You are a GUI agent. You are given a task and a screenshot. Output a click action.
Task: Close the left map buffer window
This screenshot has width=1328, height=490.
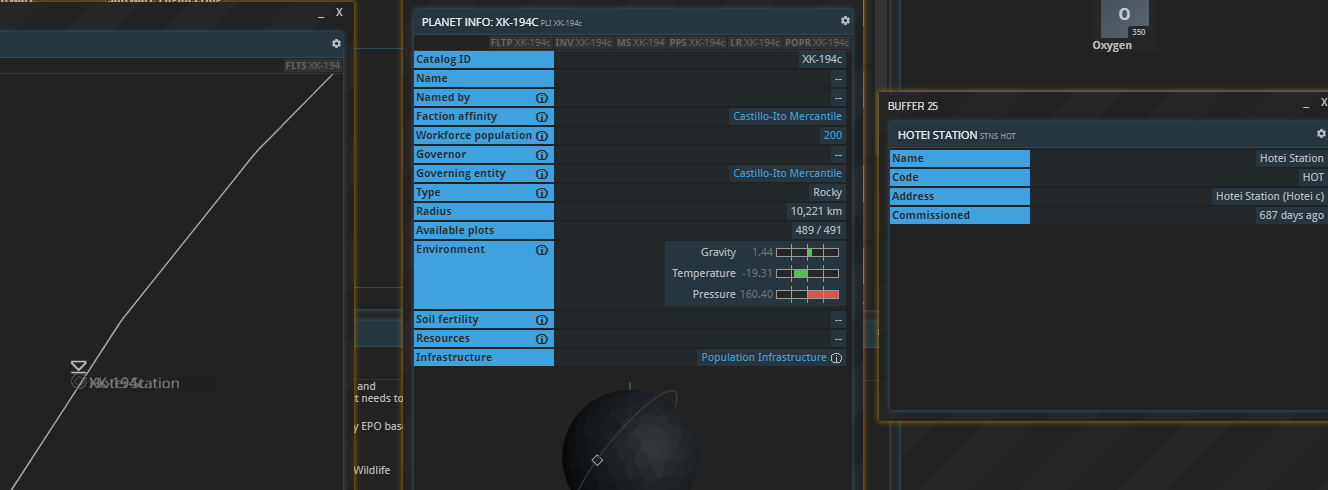click(x=339, y=12)
